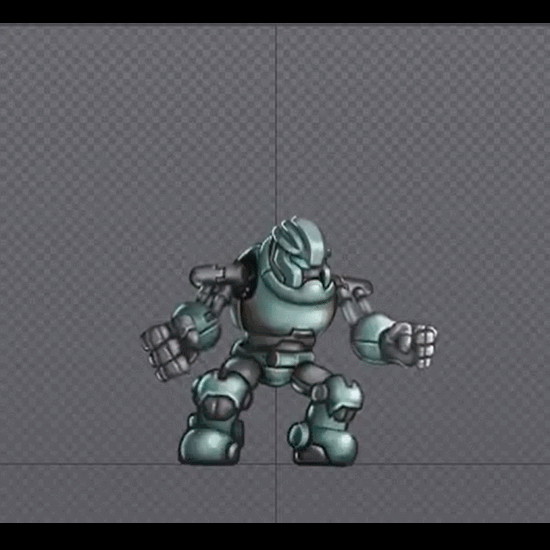Select the robot's right foot boot
This screenshot has width=550, height=550.
click(x=324, y=445)
